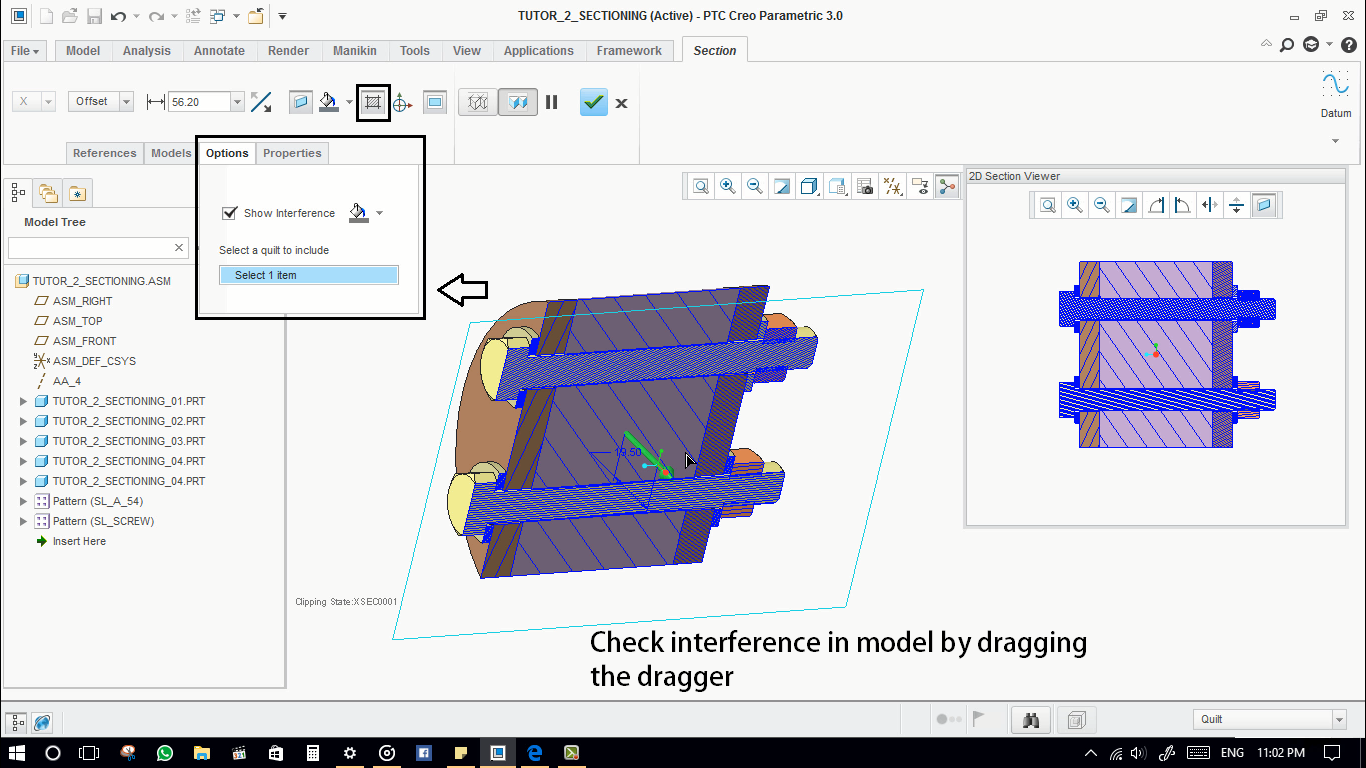Screen dimensions: 1366x768
Task: Open the Properties panel tab
Action: [x=292, y=153]
